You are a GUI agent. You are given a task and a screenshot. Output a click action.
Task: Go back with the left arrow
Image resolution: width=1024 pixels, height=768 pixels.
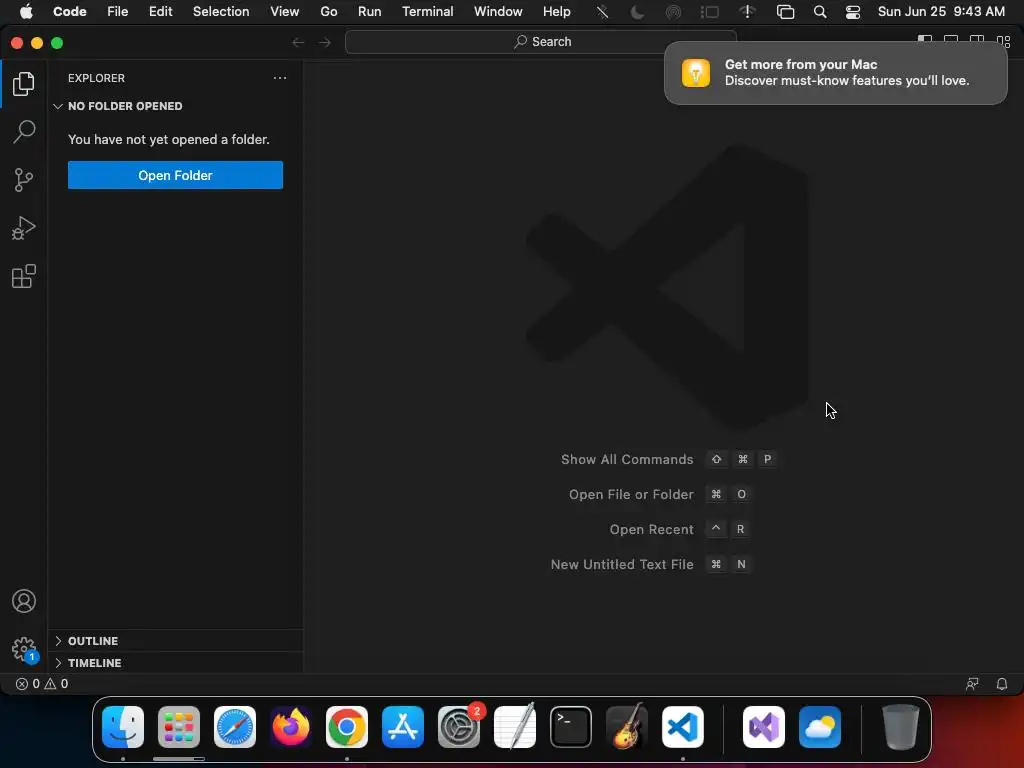click(298, 42)
